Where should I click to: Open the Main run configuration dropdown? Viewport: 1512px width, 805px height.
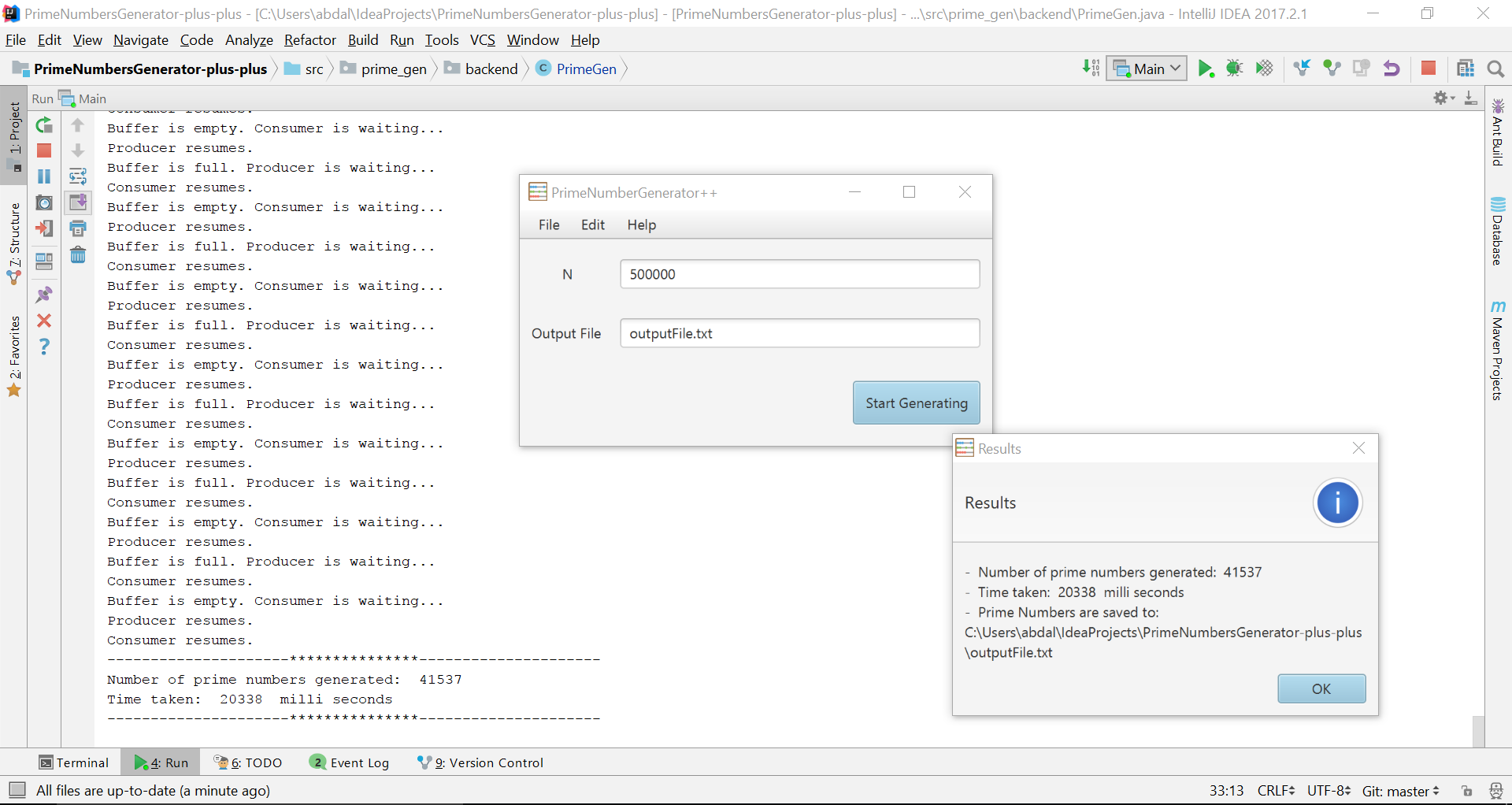[x=1147, y=69]
